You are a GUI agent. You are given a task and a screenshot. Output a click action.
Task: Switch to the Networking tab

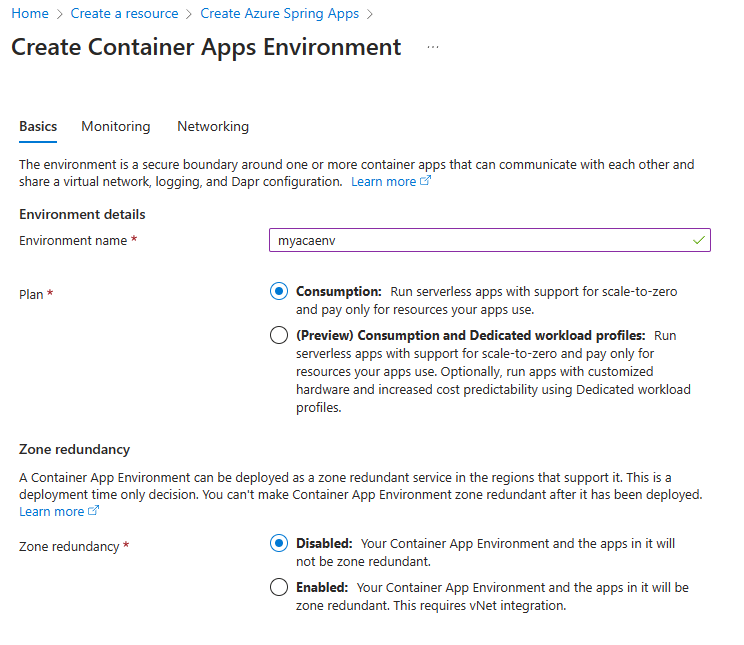213,126
